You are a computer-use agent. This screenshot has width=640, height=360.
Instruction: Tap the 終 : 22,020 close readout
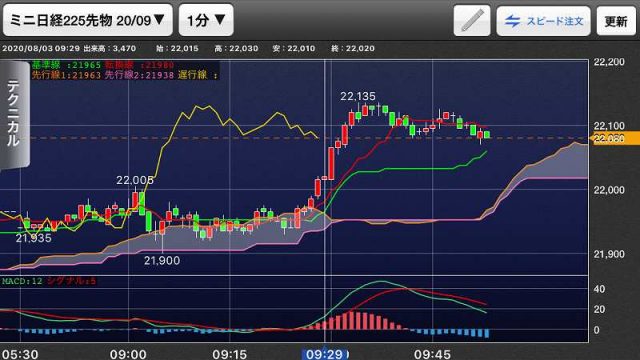coord(353,49)
